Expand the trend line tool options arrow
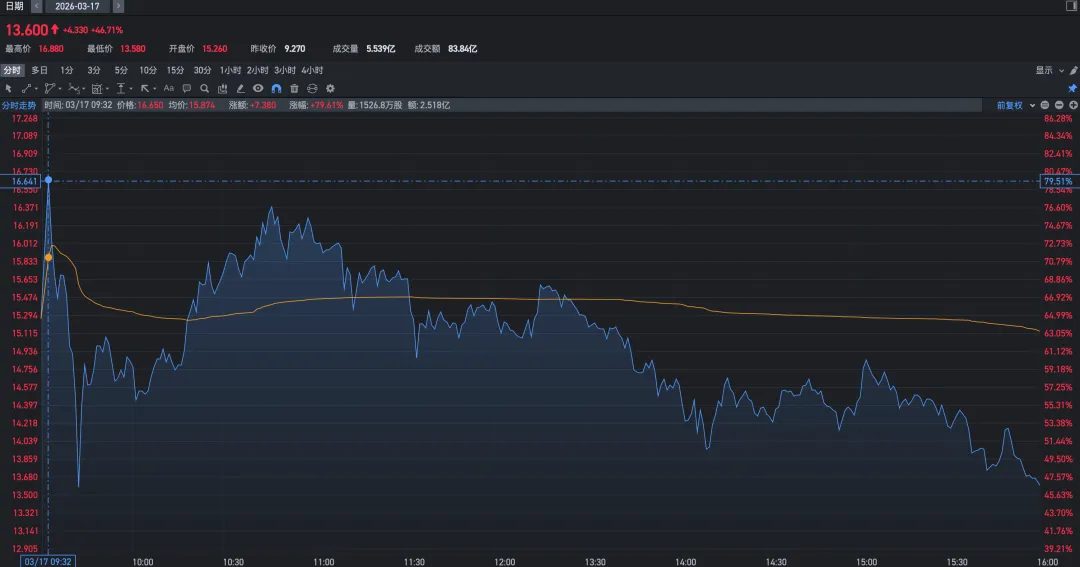Image resolution: width=1080 pixels, height=567 pixels. pos(38,88)
